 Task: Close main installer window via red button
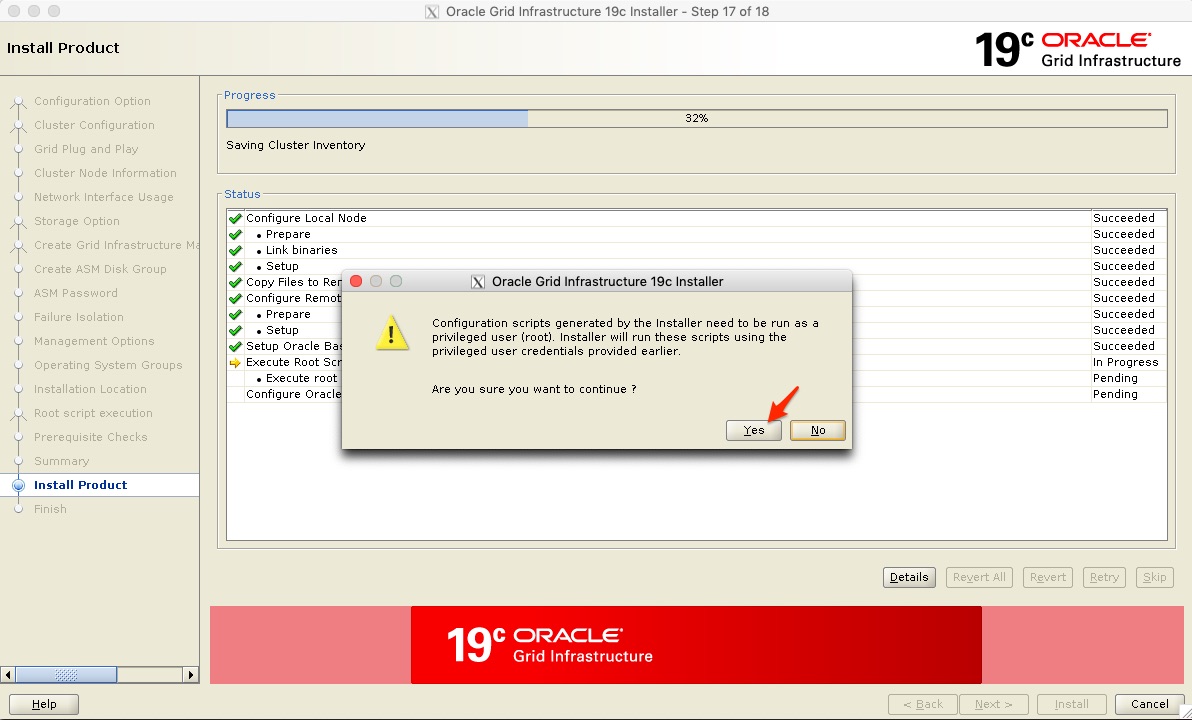click(14, 11)
